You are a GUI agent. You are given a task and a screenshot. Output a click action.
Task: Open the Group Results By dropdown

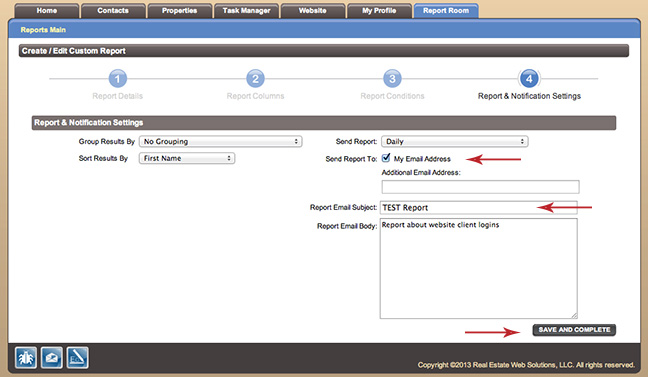[x=221, y=141]
